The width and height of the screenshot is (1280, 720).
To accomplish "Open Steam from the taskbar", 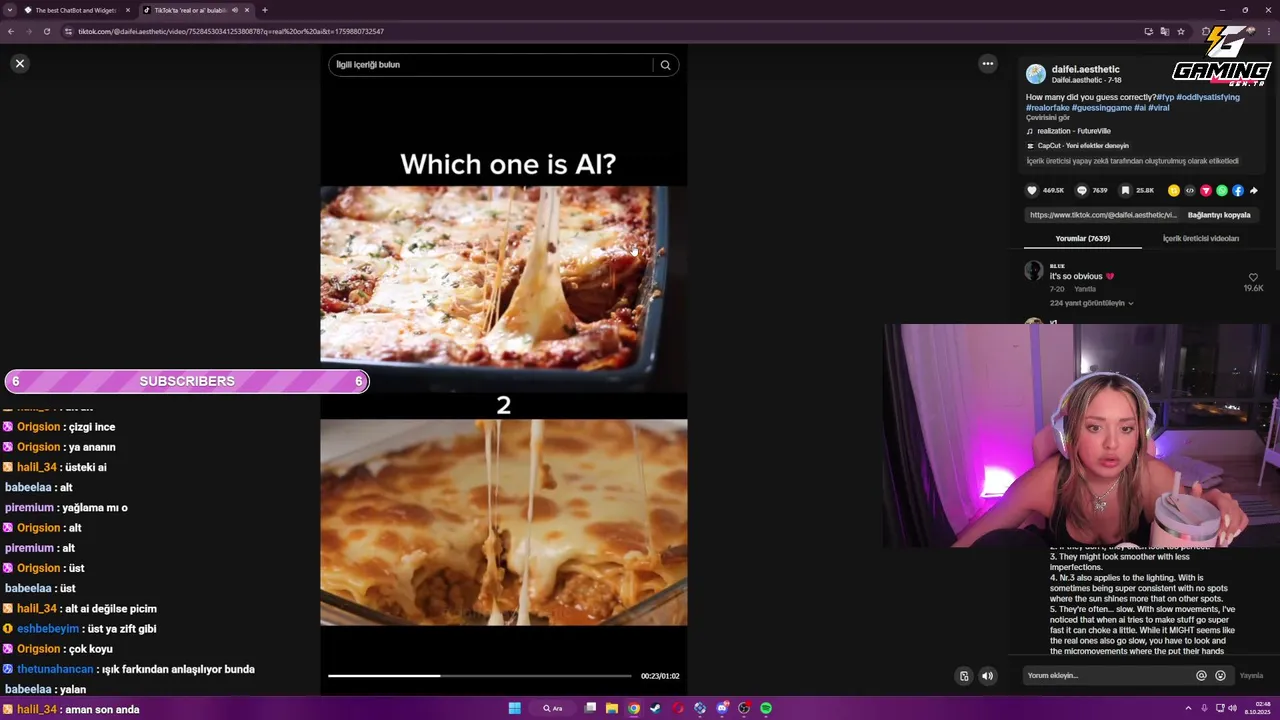I will coord(656,708).
